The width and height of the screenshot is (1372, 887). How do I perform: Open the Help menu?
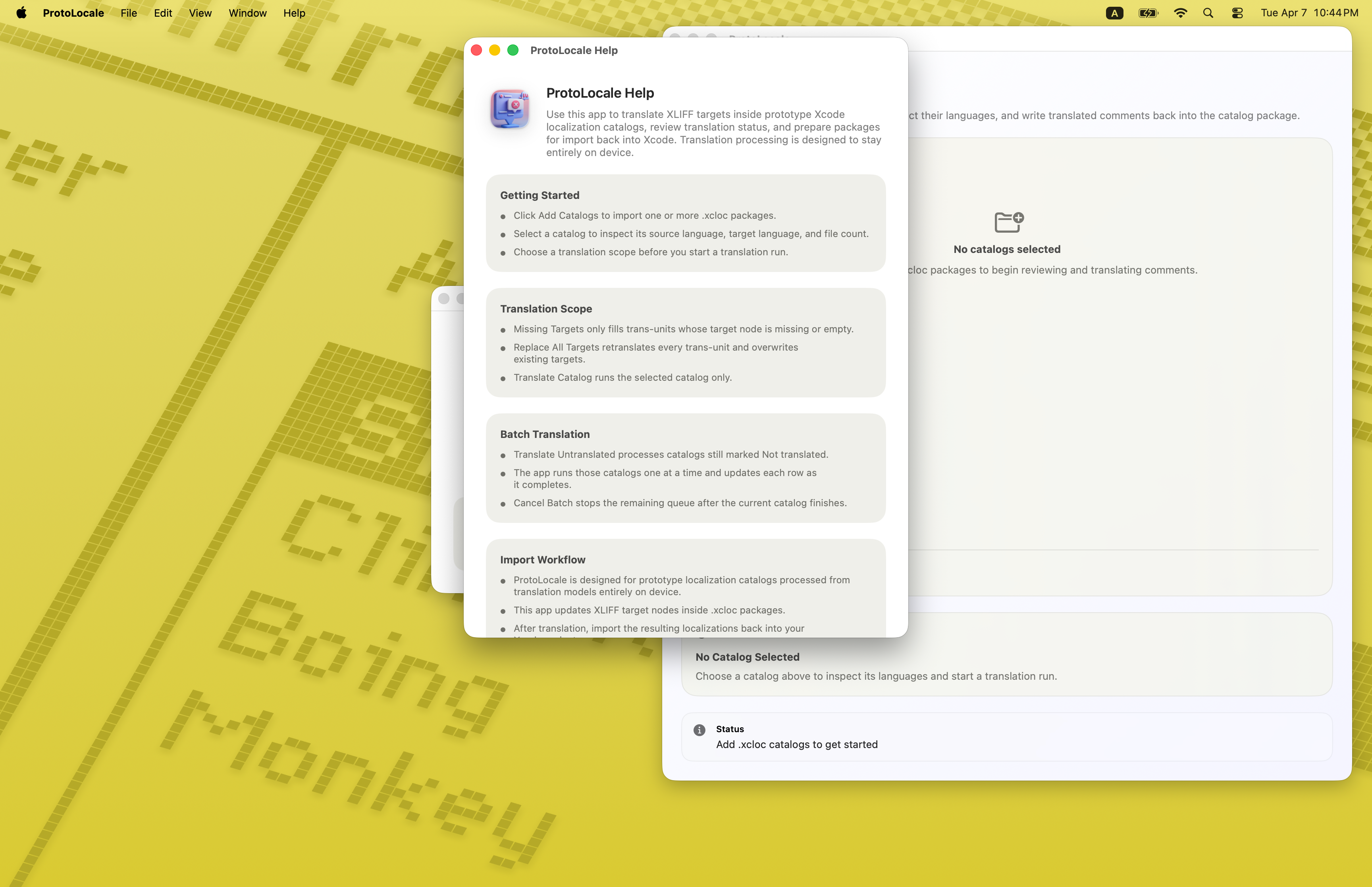coord(294,13)
